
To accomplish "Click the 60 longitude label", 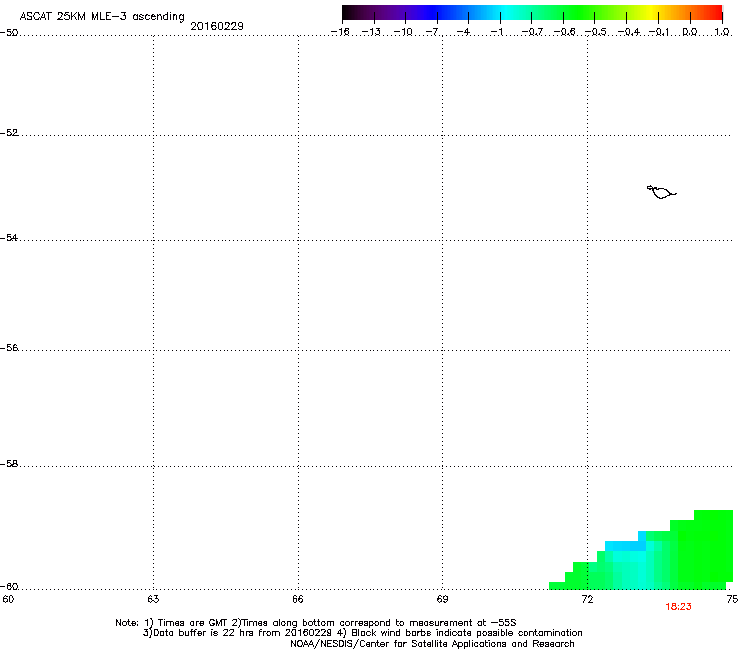I will click(x=8, y=599).
